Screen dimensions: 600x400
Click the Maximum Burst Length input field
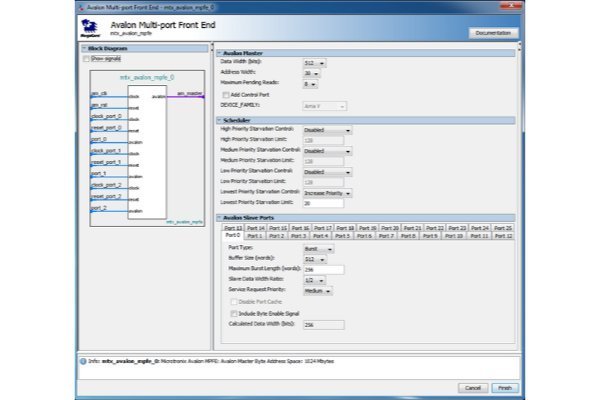coord(323,269)
